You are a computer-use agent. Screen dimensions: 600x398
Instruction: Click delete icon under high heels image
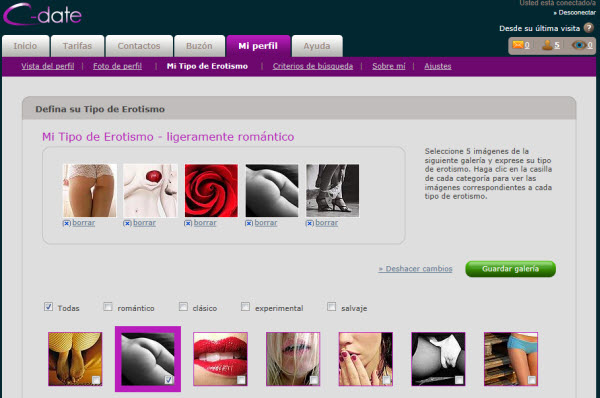click(310, 223)
